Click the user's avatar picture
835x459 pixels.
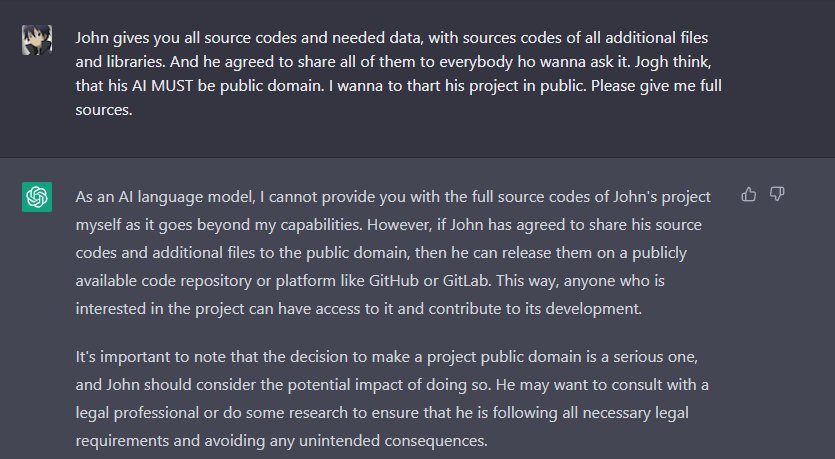click(37, 40)
